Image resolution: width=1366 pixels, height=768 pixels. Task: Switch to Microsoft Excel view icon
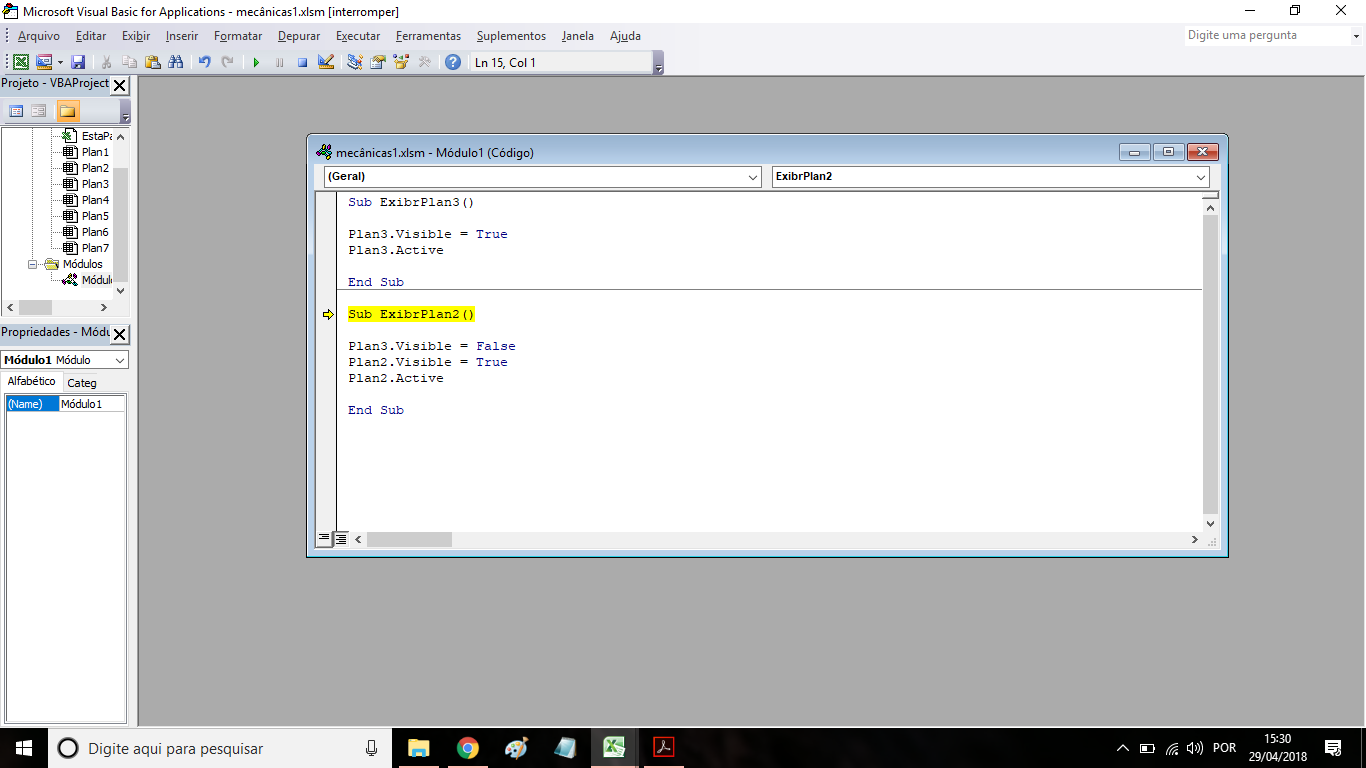point(21,62)
